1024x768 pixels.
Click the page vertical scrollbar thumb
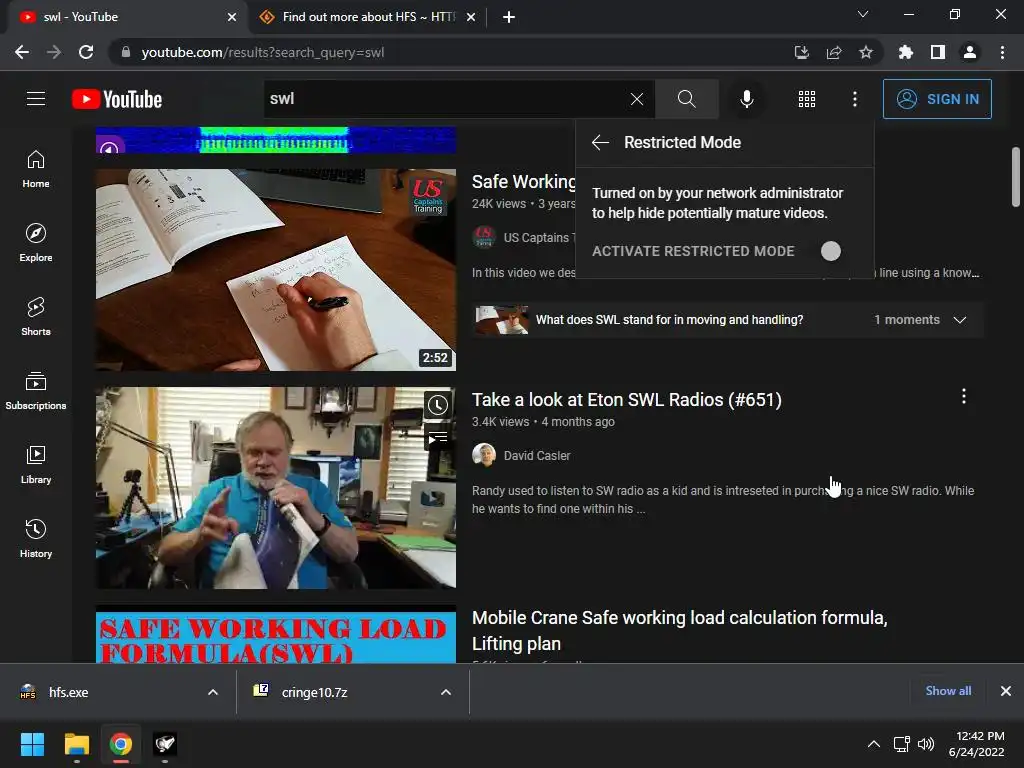[1016, 177]
